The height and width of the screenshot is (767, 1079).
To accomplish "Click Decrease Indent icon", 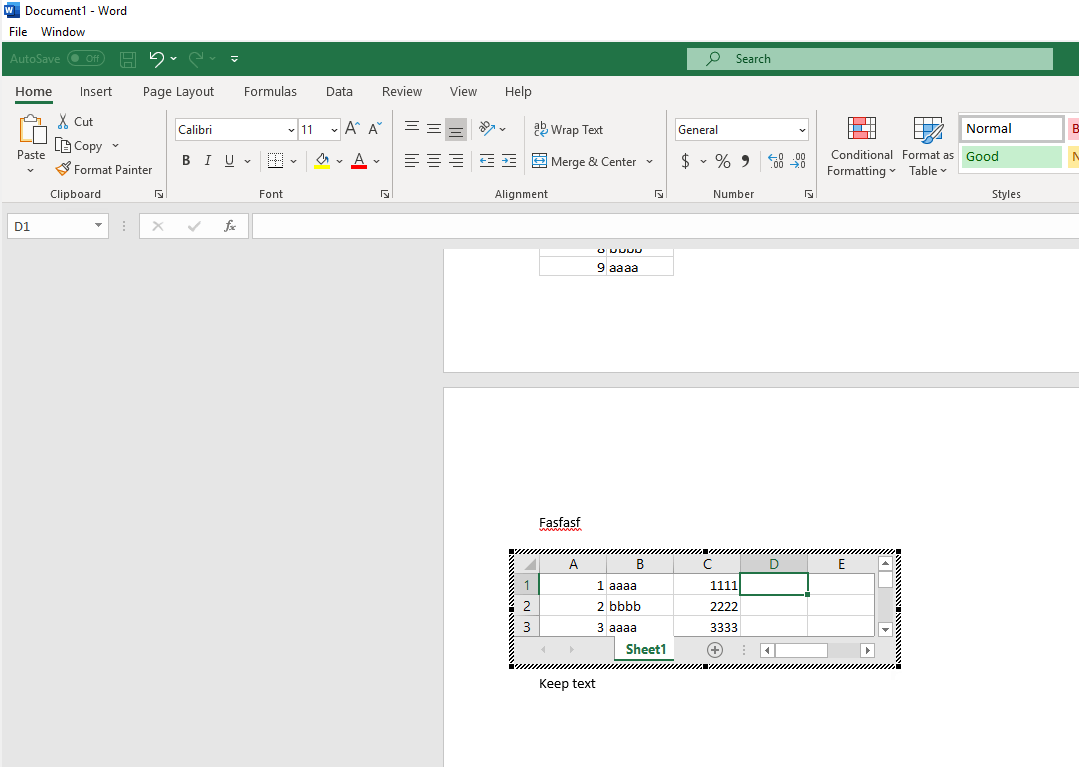I will coord(487,161).
